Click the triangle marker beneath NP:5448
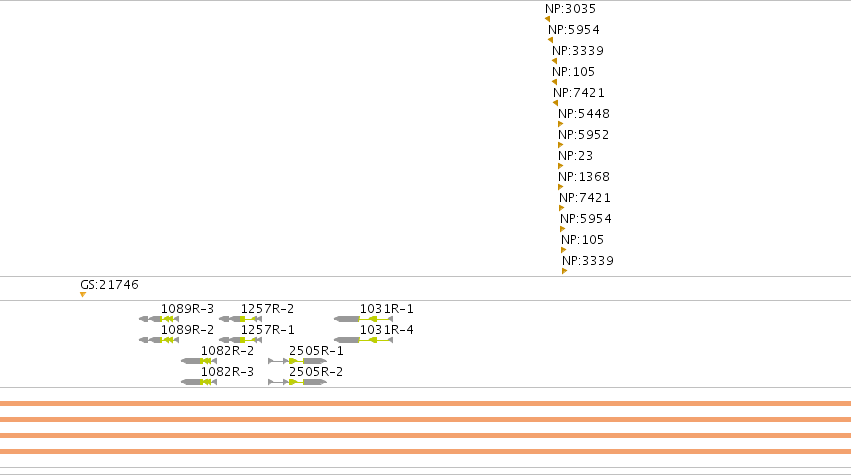Screen dimensions: 851x475 pyautogui.click(x=561, y=124)
